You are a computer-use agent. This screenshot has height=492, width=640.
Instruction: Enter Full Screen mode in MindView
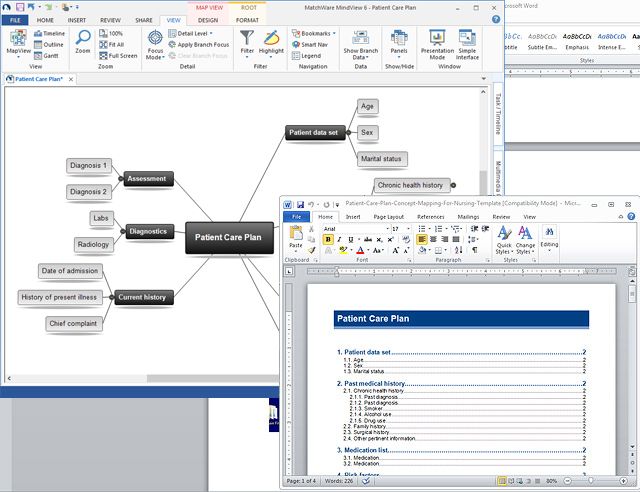click(x=118, y=56)
